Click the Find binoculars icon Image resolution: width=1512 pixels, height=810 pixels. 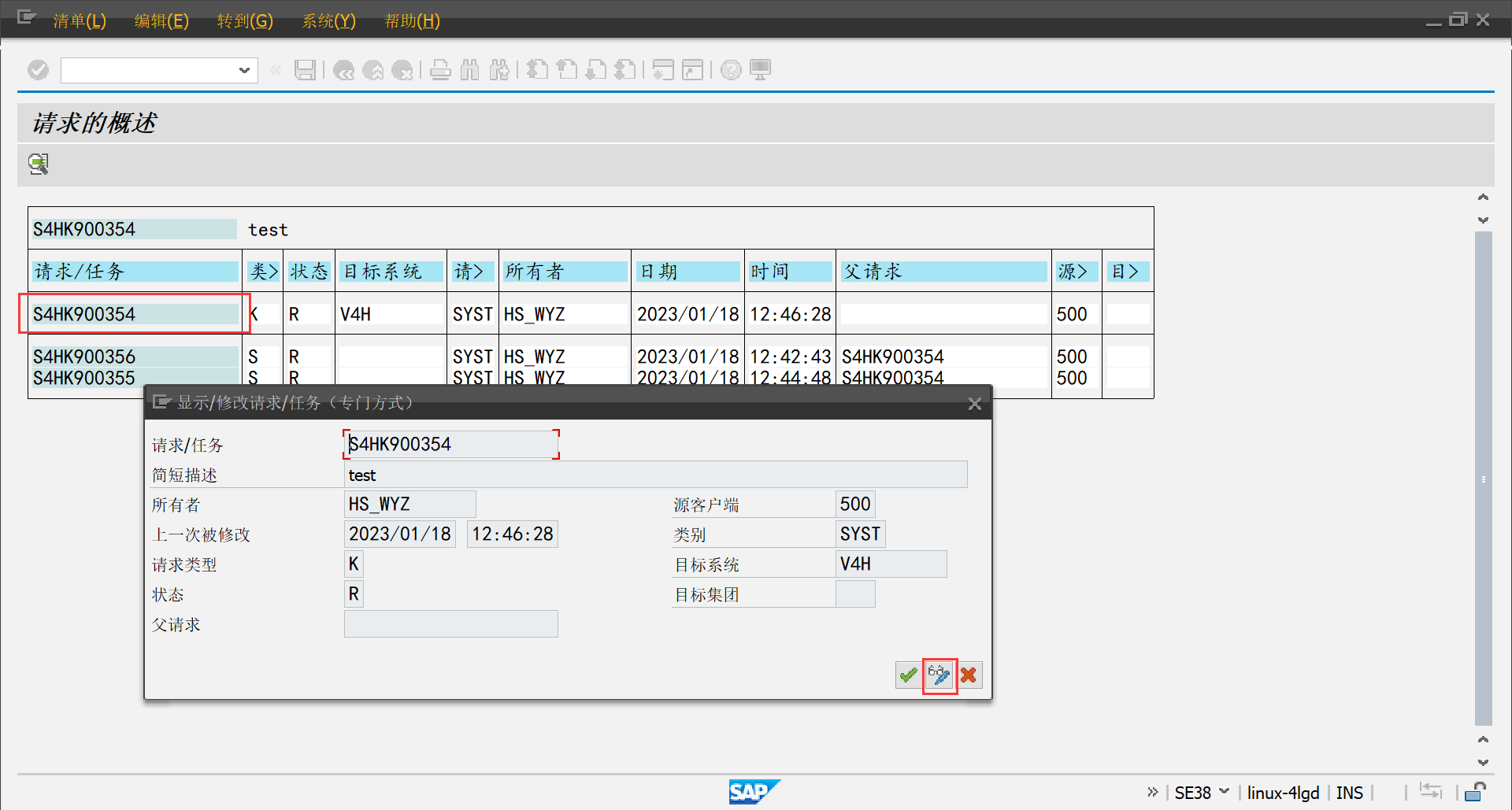click(470, 70)
